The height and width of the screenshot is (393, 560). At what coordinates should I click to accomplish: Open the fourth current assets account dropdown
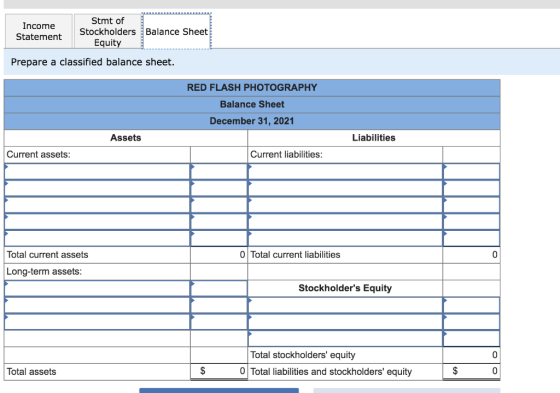pos(97,222)
